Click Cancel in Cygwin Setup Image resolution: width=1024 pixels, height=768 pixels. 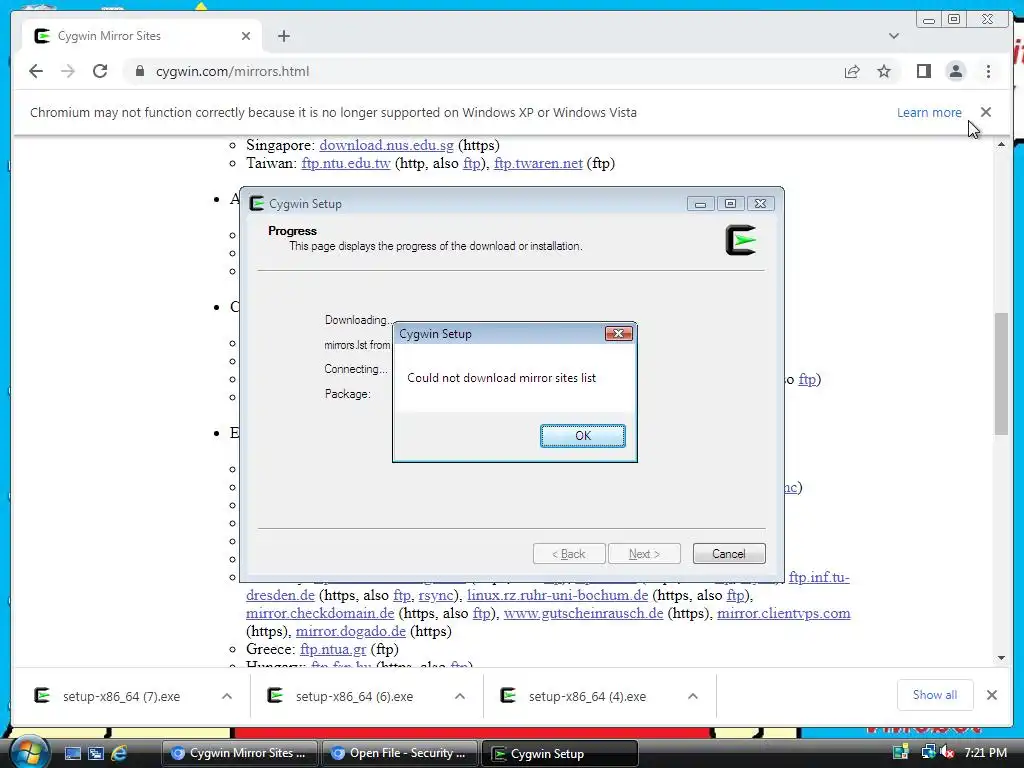729,554
